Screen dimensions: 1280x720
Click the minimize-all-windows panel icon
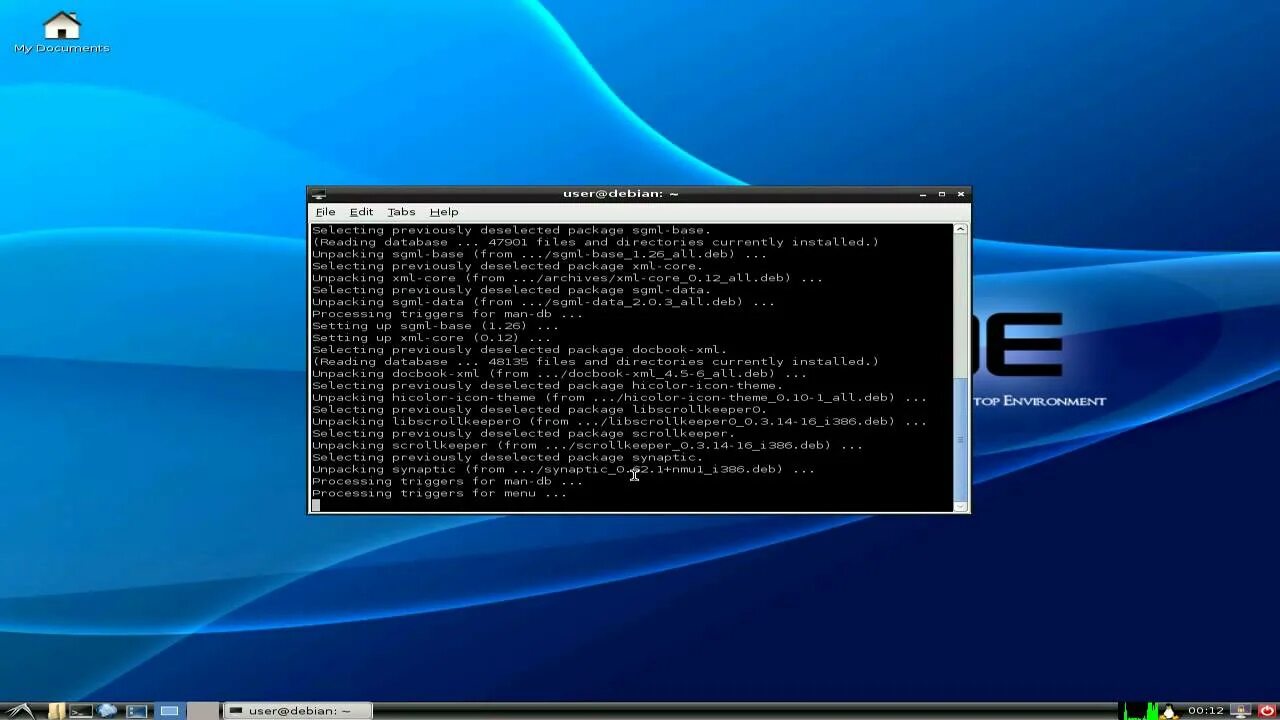[137, 711]
